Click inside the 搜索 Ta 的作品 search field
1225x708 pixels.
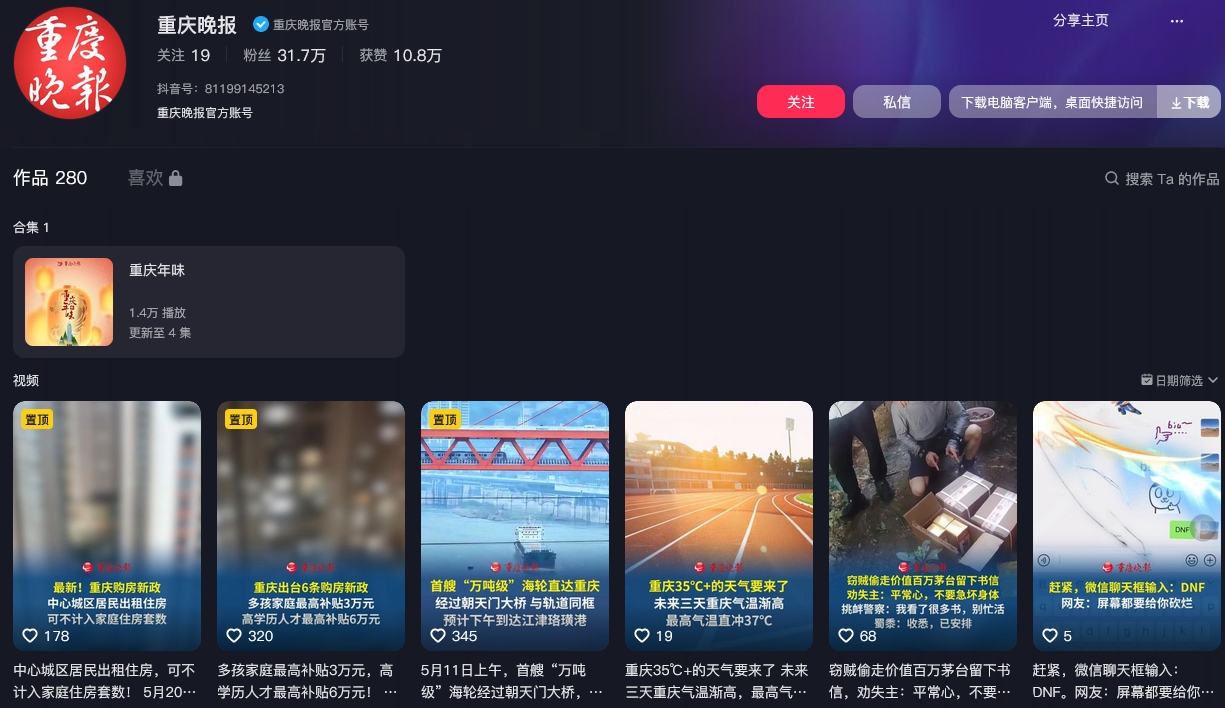tap(1162, 179)
